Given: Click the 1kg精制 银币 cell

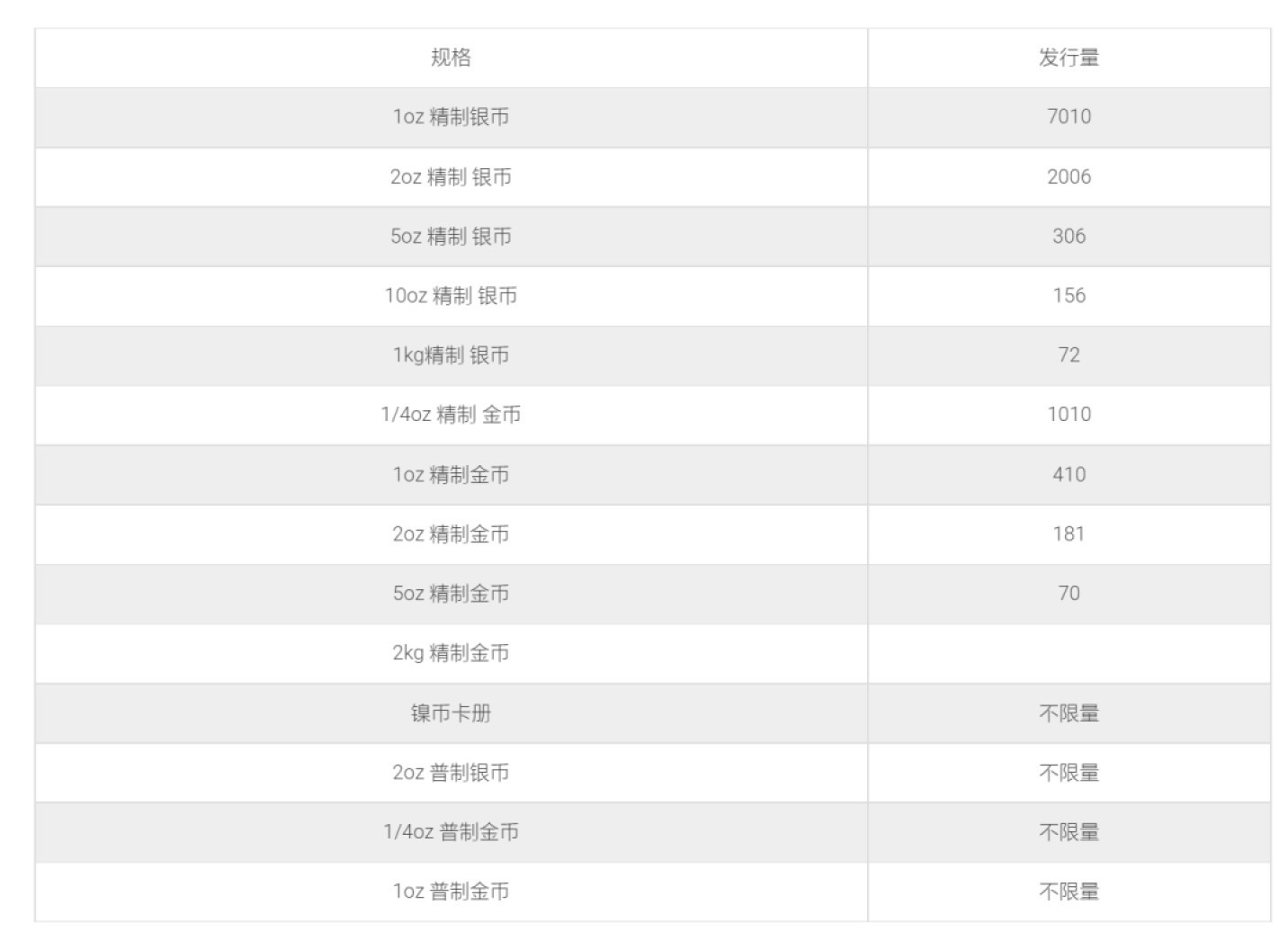Looking at the screenshot, I should point(451,354).
